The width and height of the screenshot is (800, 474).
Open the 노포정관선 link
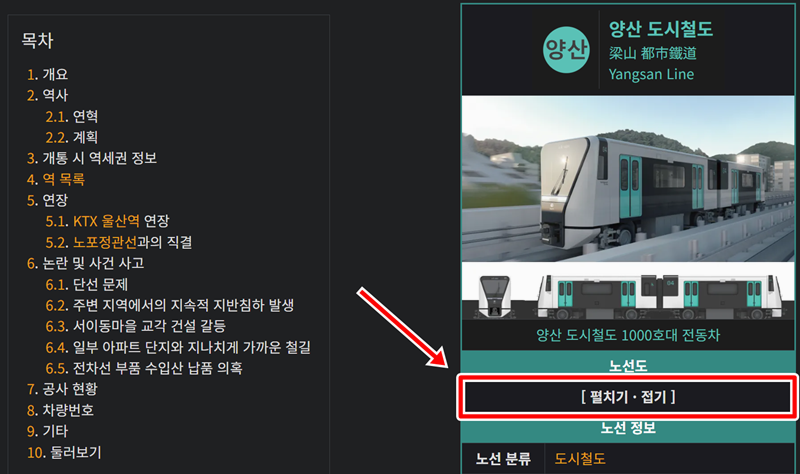pos(105,242)
